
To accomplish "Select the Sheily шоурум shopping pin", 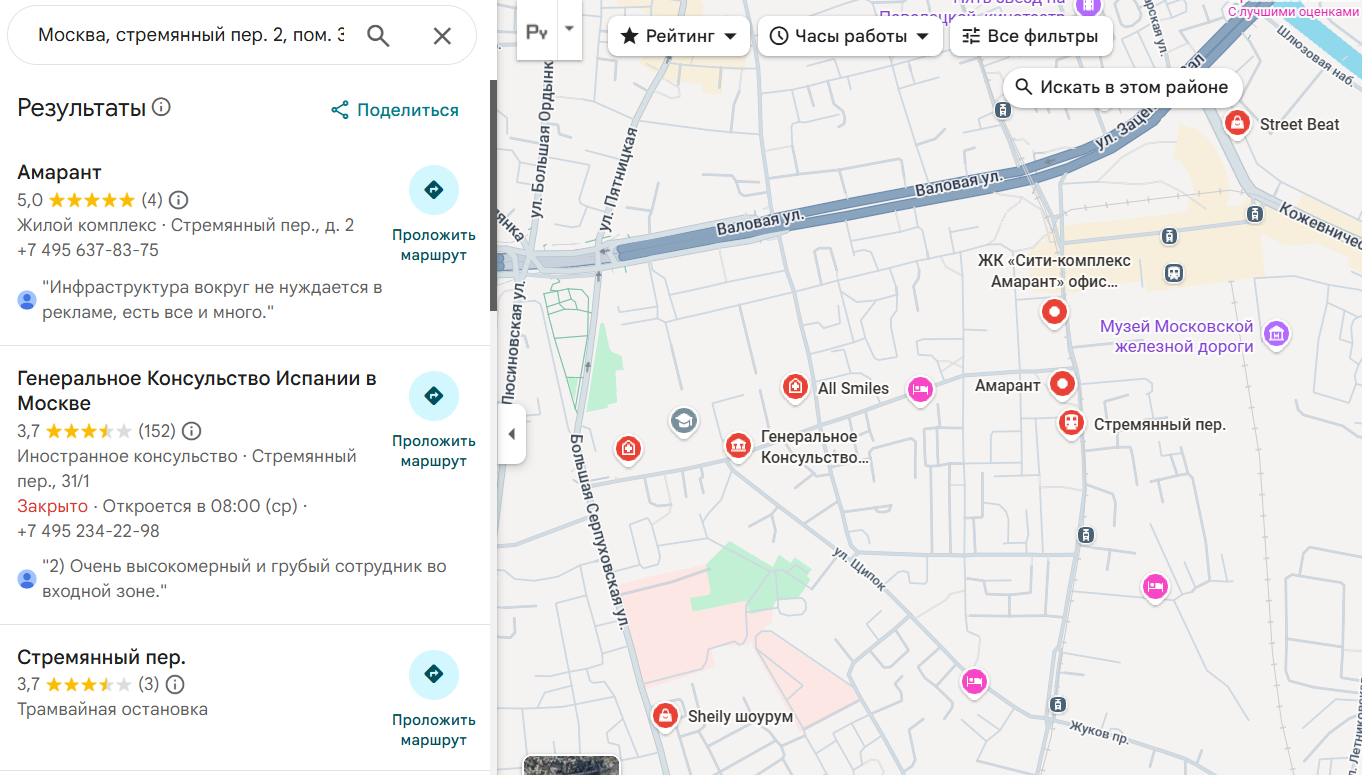I will tap(664, 716).
